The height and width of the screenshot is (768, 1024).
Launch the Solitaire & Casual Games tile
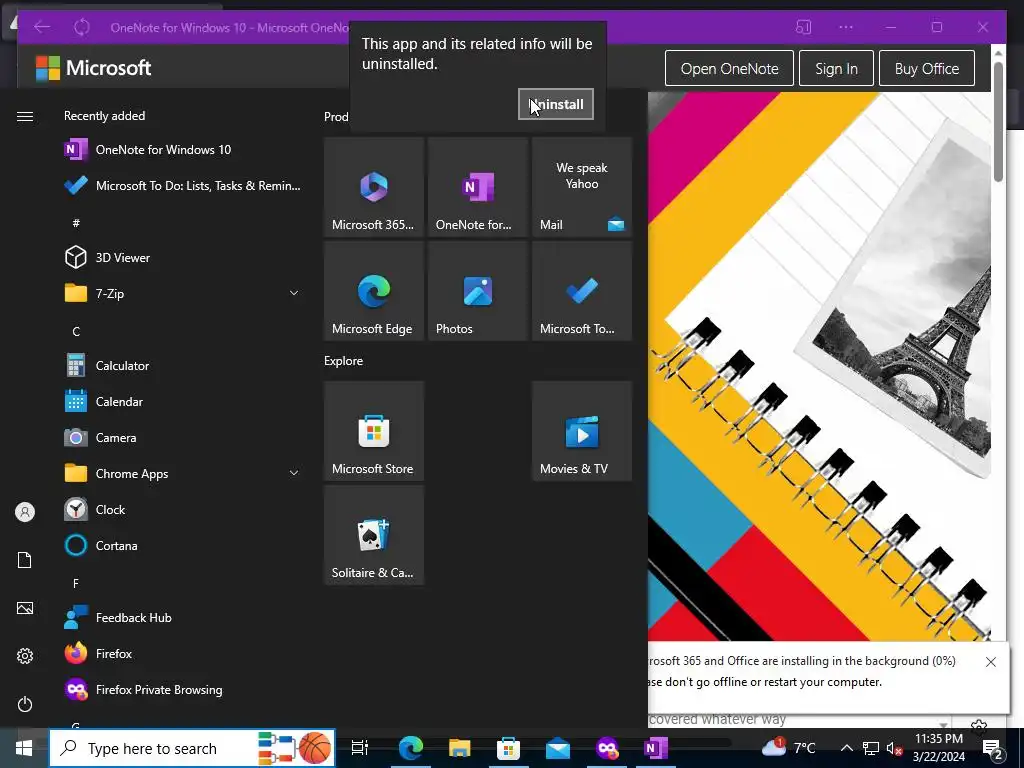(x=374, y=535)
